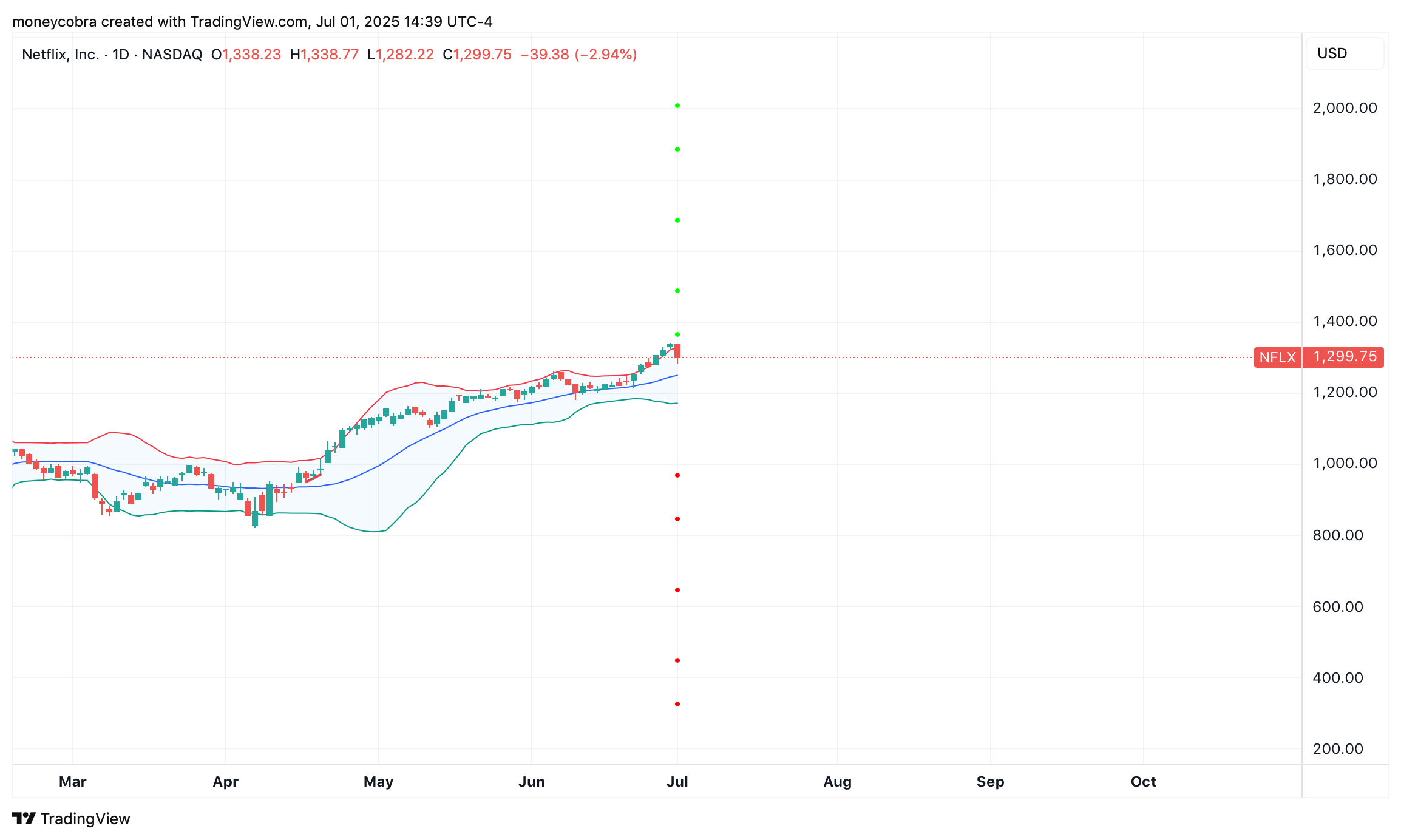Click the May label on time axis
Screen dimensions: 1401x840
378,782
